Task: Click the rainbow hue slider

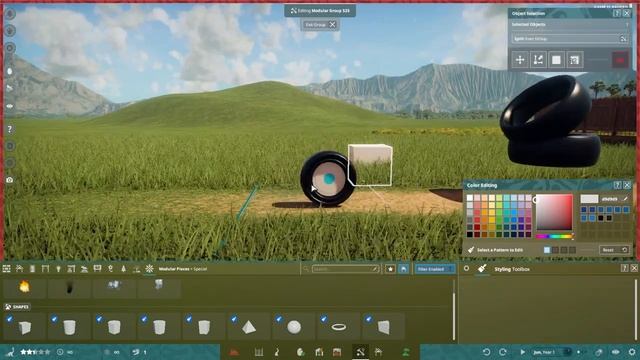Action: pyautogui.click(x=554, y=236)
